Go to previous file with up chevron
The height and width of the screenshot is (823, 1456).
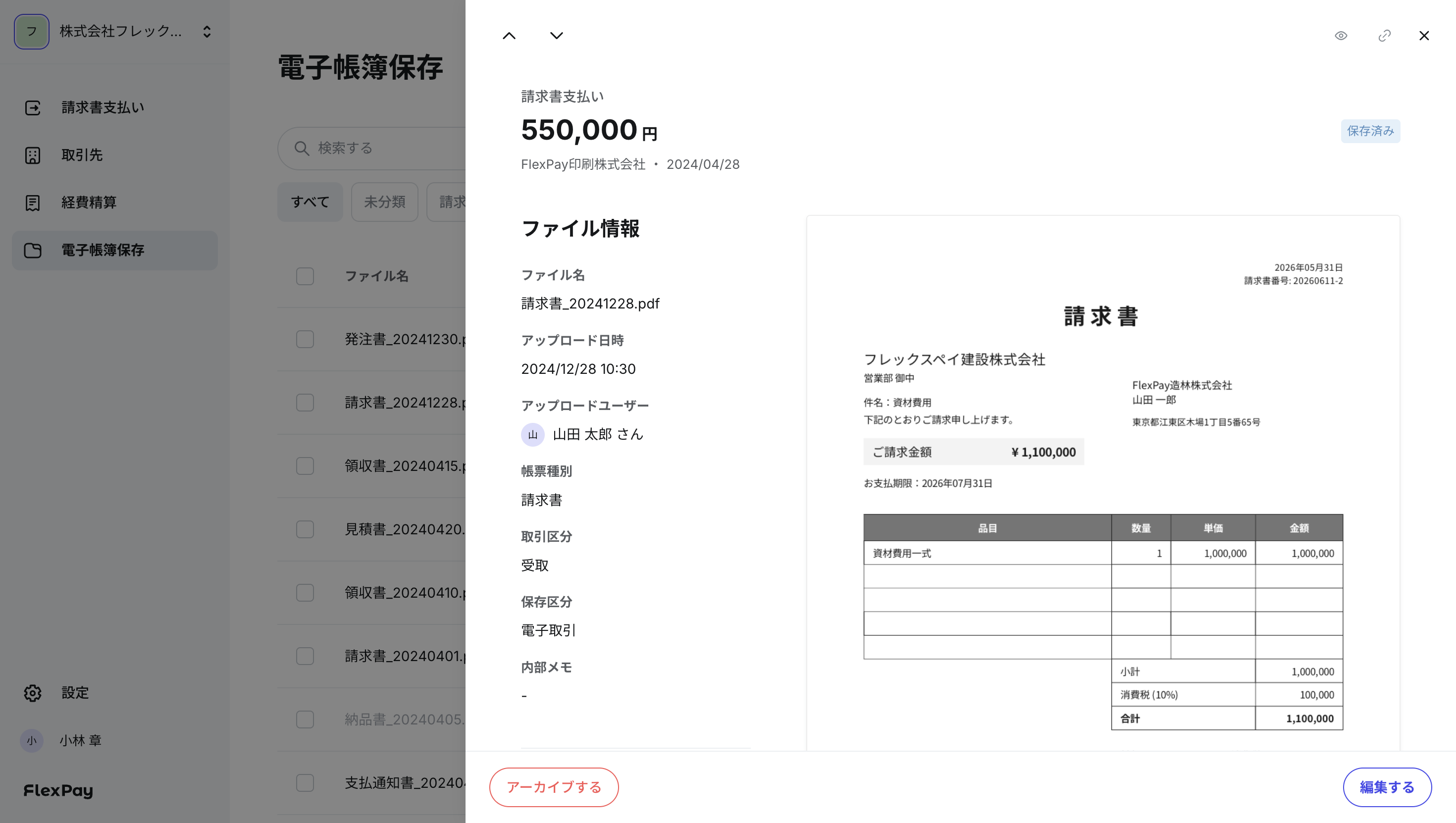click(x=509, y=36)
